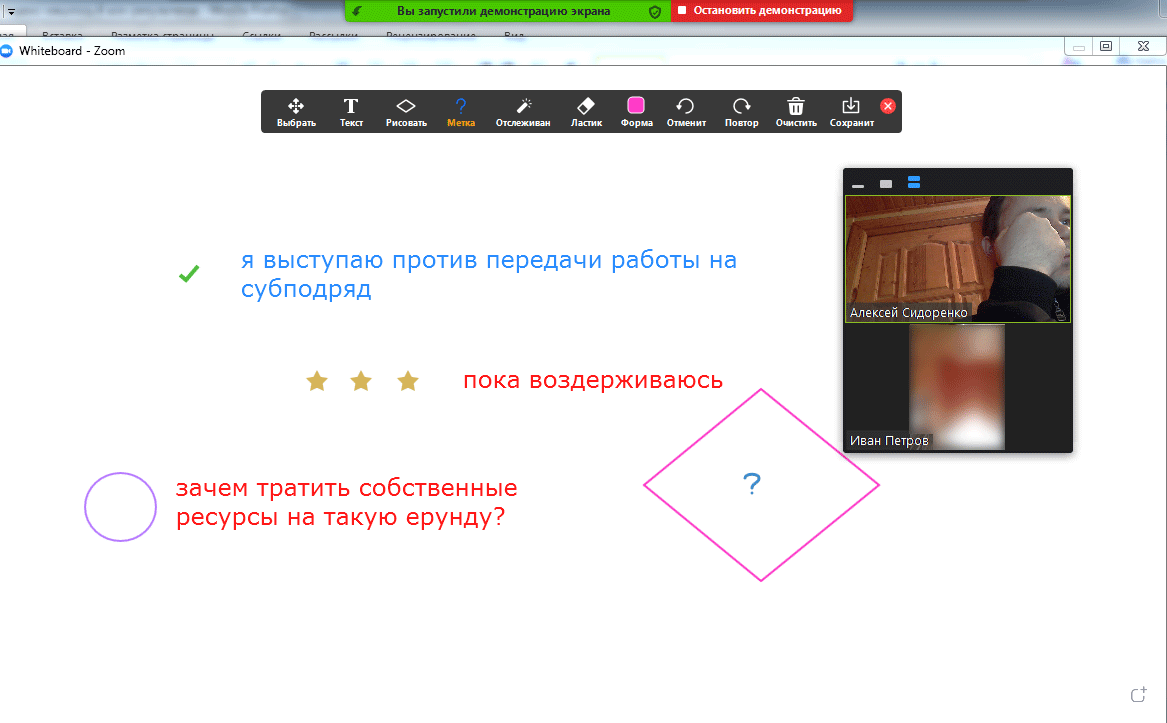Open the Рисовать draw tool
This screenshot has width=1167, height=723.
click(x=406, y=112)
